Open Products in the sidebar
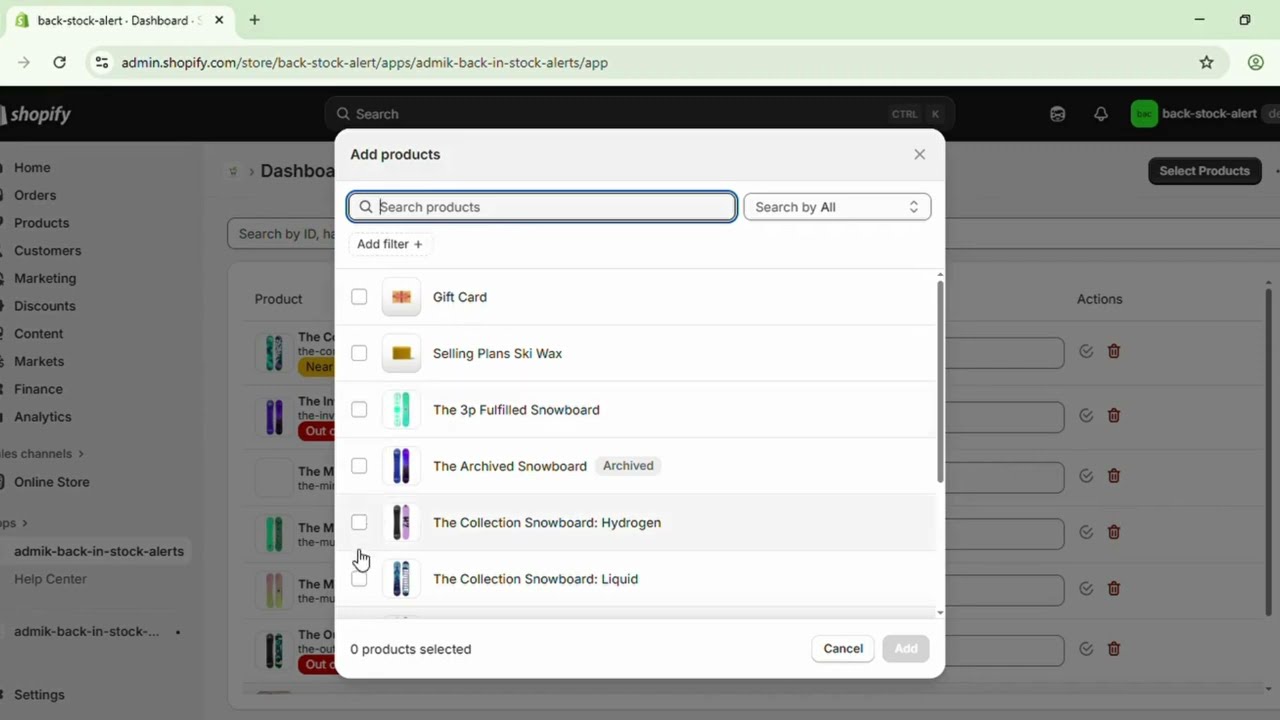1280x720 pixels. click(x=41, y=223)
